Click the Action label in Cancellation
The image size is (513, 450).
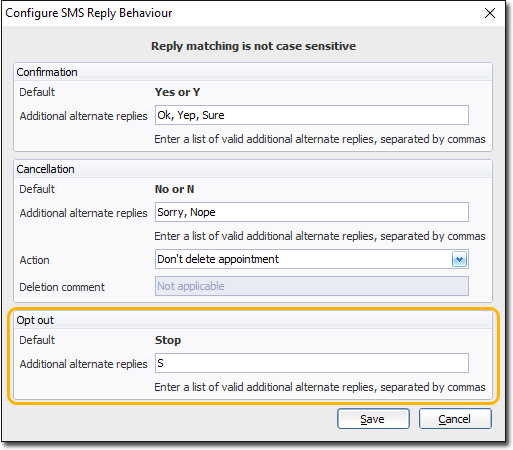[x=34, y=260]
